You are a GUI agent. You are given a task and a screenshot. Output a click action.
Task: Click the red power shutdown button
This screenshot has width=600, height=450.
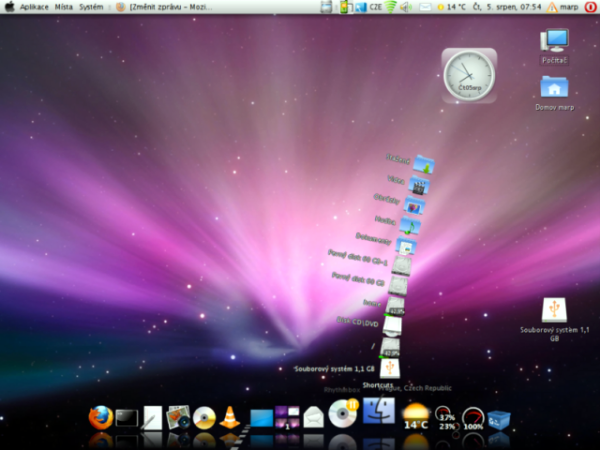pyautogui.click(x=590, y=7)
